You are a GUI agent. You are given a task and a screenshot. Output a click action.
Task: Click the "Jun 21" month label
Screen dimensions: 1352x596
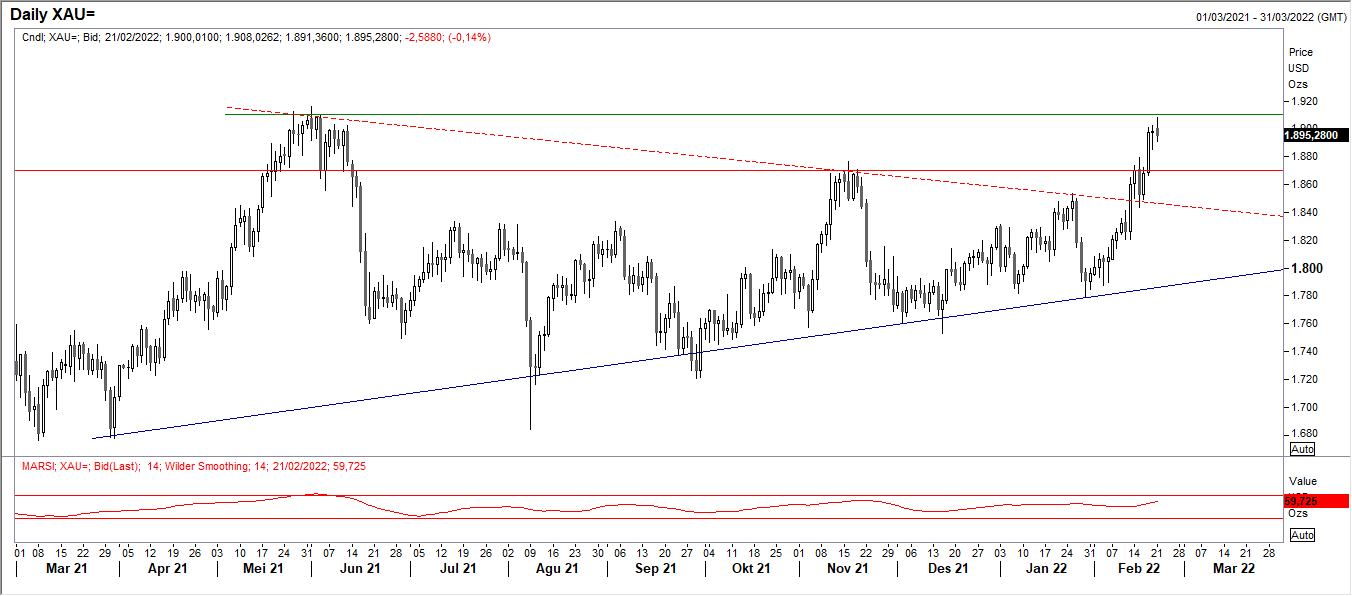point(360,569)
